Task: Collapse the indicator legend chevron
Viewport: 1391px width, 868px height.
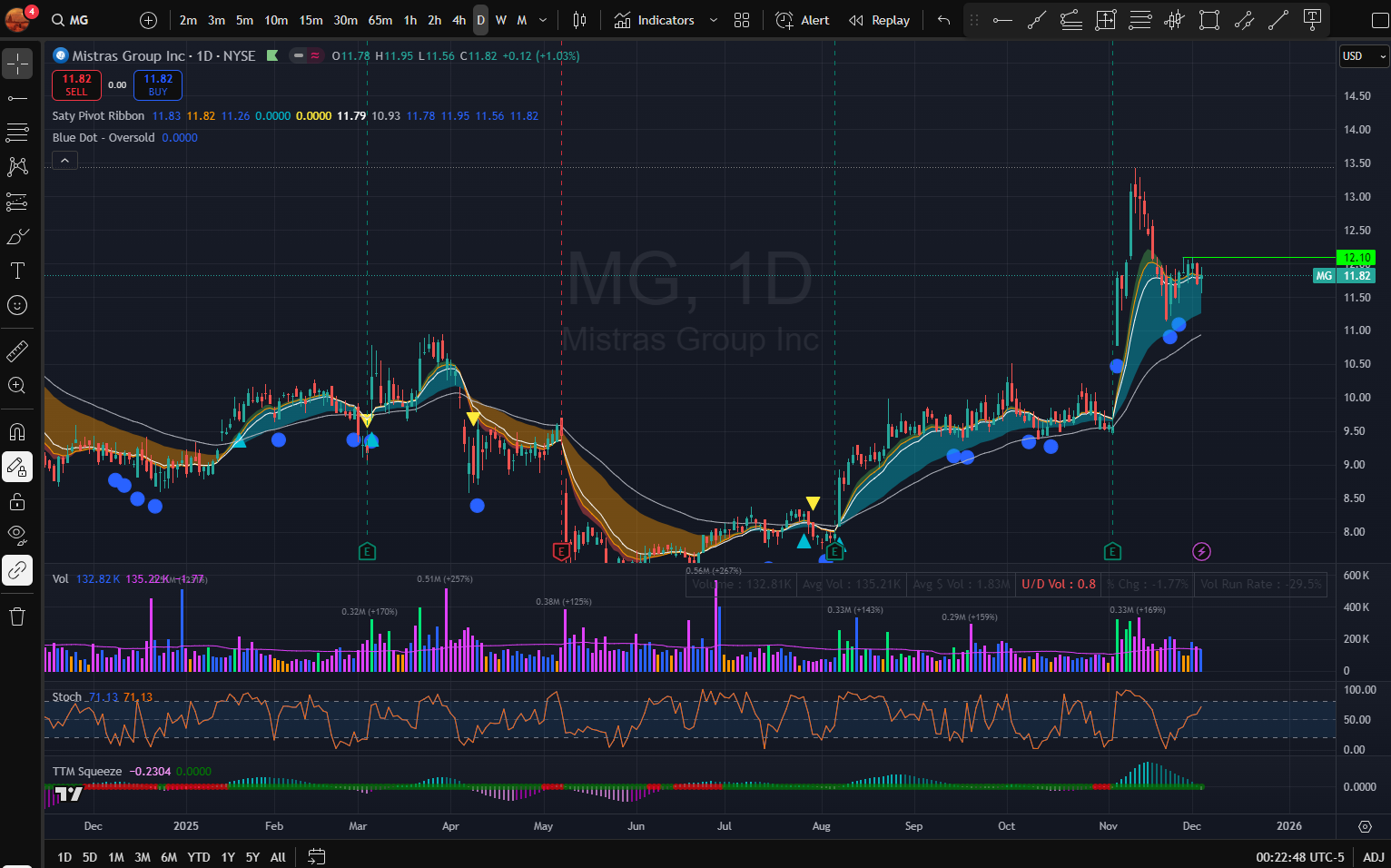Action: pos(64,160)
